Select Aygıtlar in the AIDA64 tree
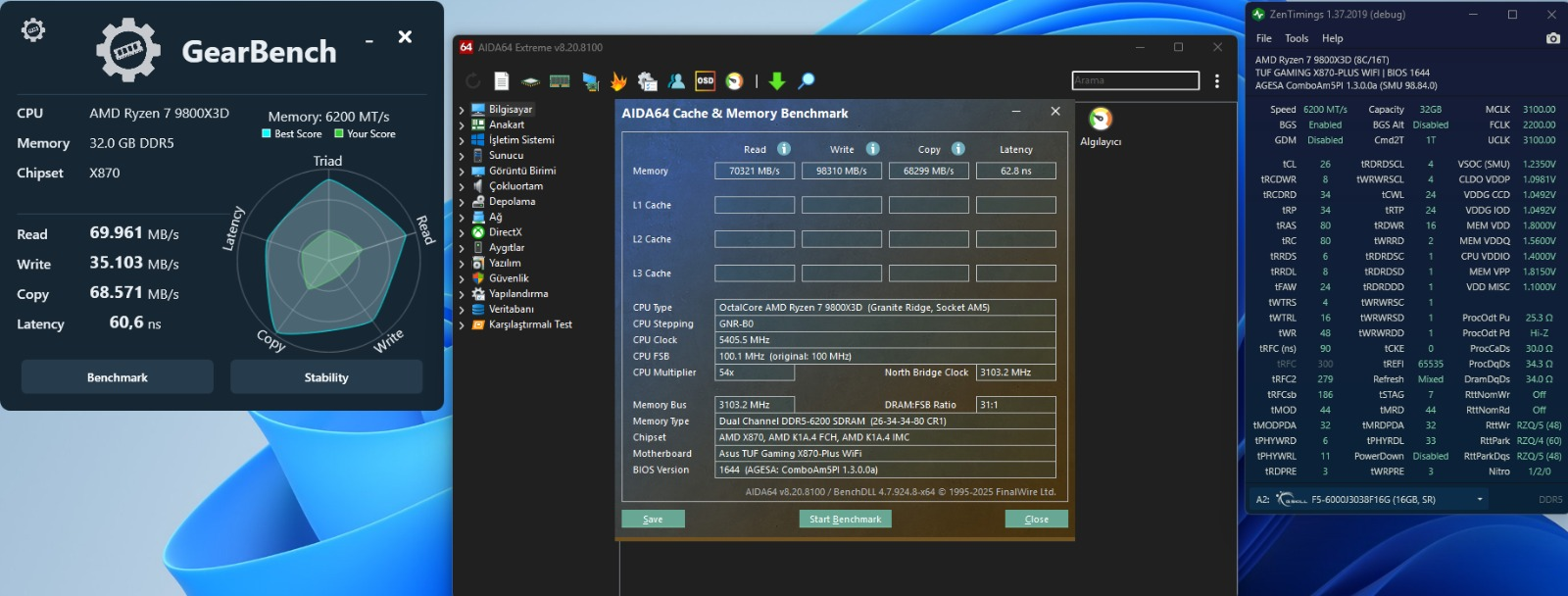This screenshot has width=1568, height=596. 507,248
